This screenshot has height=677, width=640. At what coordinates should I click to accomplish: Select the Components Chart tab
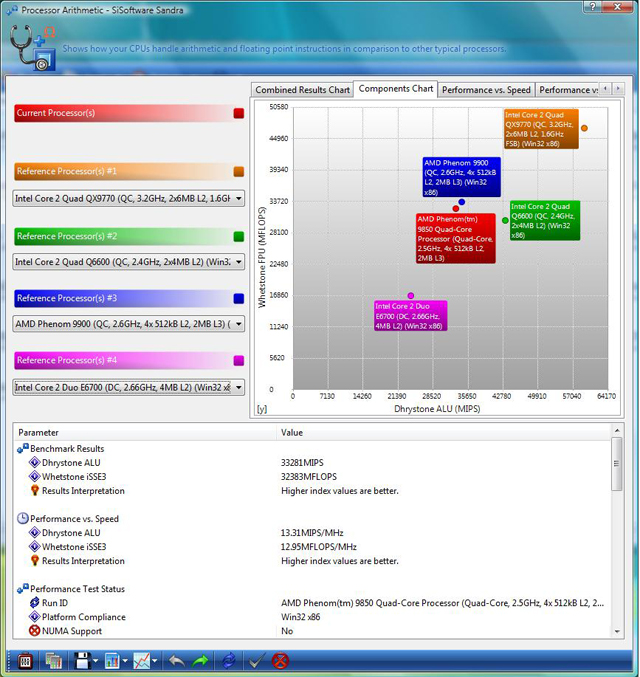(396, 89)
